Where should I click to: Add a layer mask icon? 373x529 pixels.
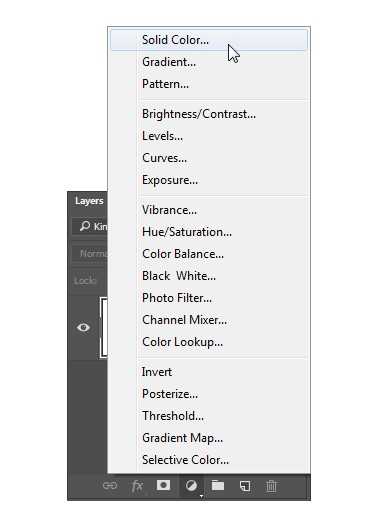tap(163, 485)
